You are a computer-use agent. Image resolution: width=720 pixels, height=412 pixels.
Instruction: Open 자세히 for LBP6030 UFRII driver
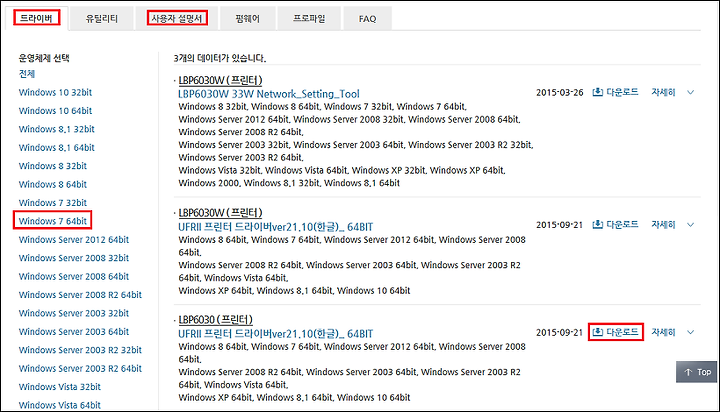[x=664, y=332]
